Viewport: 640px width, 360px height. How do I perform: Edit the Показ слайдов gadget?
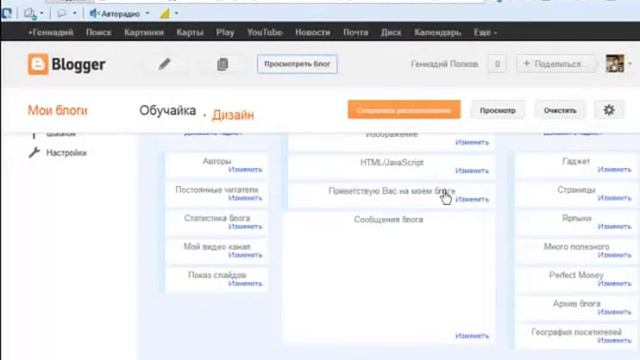pos(245,284)
